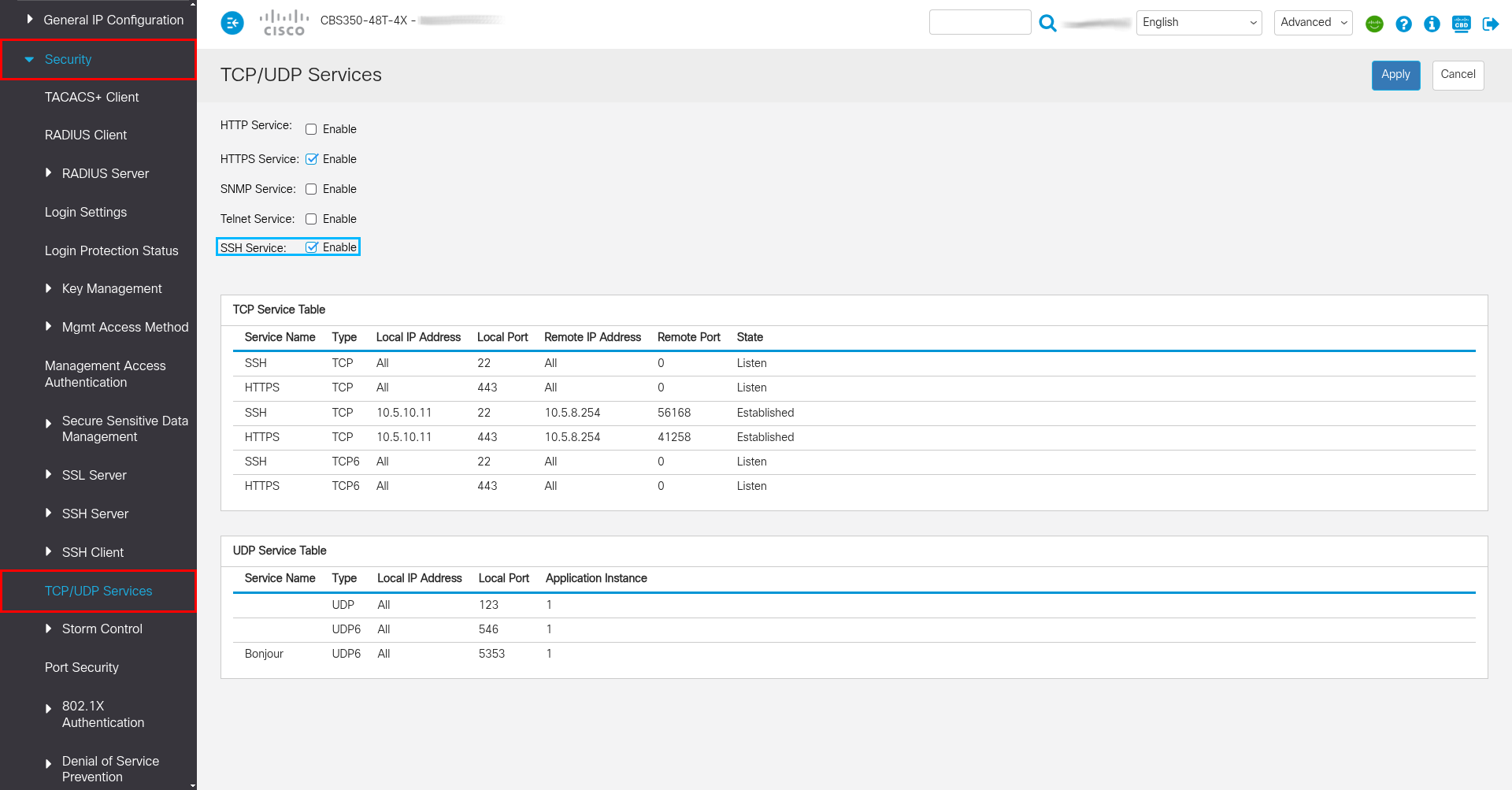Click the sidebar collapse toggle icon
The image size is (1512, 790).
tap(232, 24)
